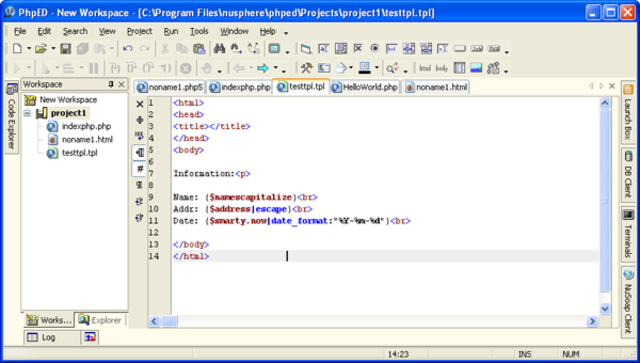The height and width of the screenshot is (363, 640).
Task: Click the X icon in editor gutter
Action: click(x=140, y=104)
